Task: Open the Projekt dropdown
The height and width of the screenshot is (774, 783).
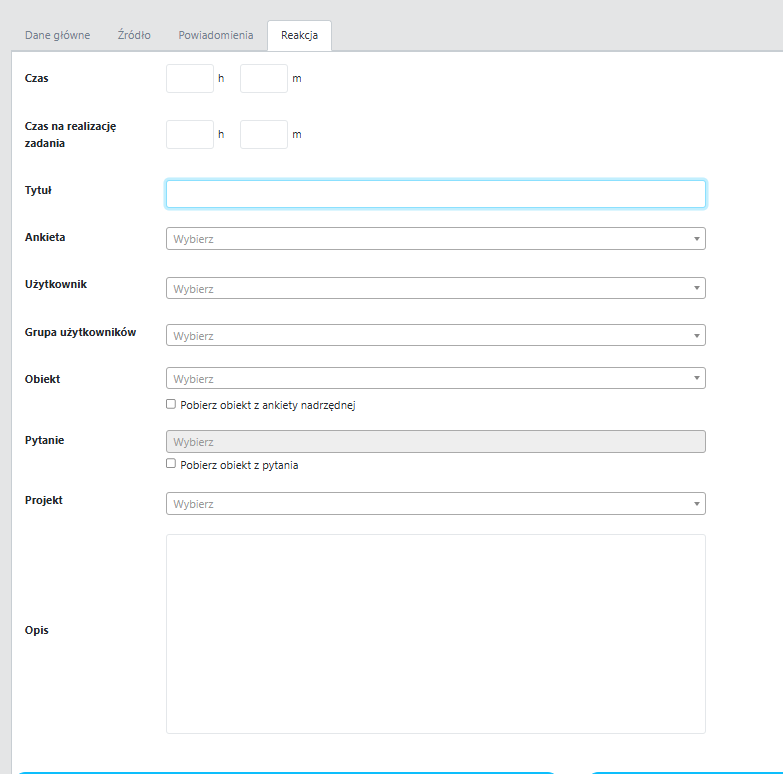Action: 435,503
